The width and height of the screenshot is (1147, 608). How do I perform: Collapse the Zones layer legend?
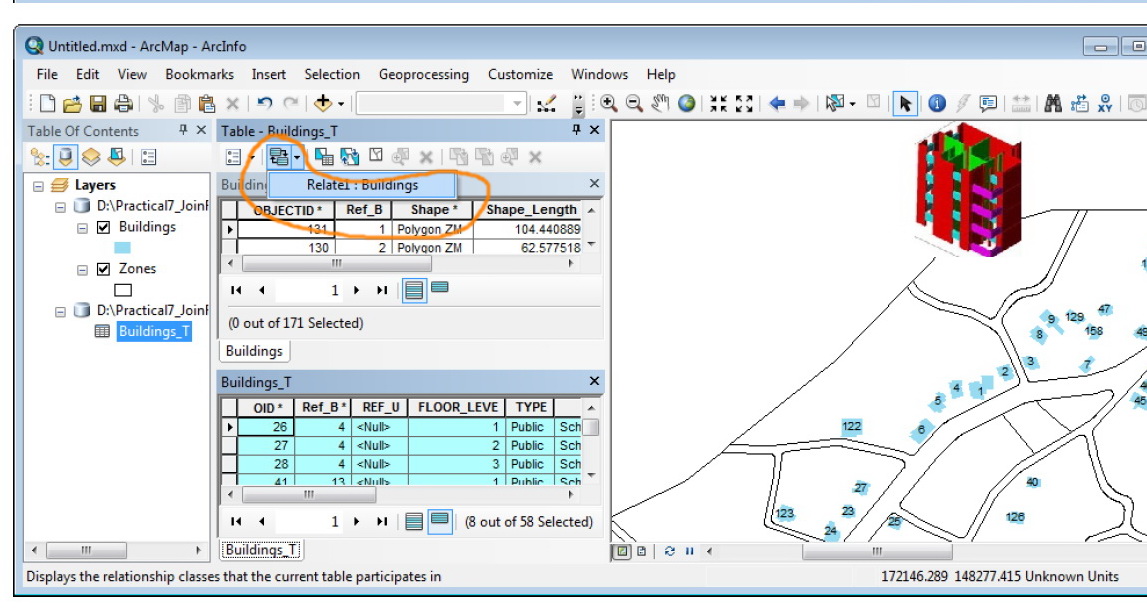82,270
